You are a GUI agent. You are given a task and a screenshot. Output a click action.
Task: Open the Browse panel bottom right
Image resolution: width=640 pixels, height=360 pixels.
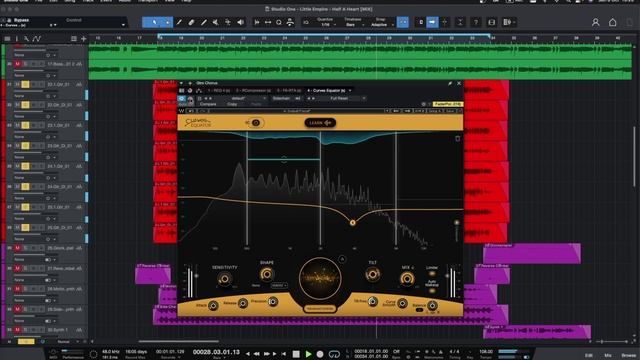(629, 355)
